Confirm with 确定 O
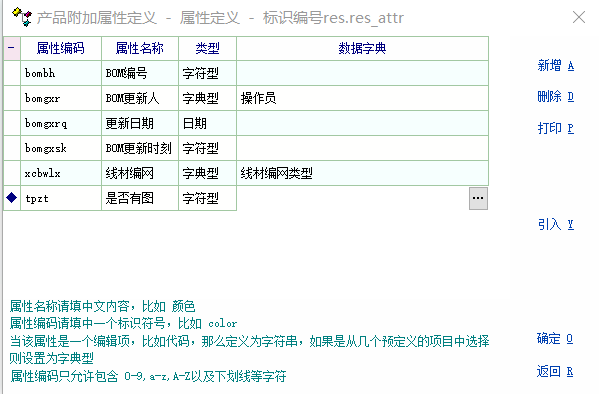The height and width of the screenshot is (394, 599). click(x=555, y=338)
